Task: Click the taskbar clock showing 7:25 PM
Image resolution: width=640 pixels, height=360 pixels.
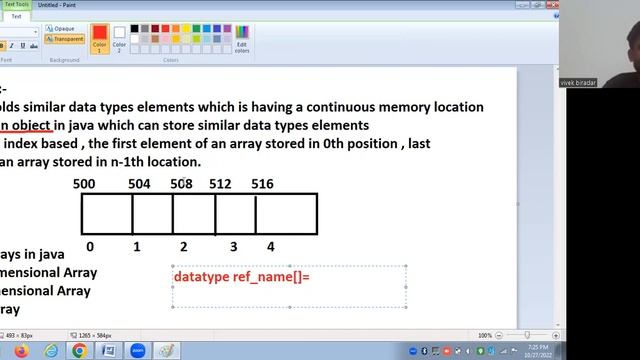Action: 538,351
